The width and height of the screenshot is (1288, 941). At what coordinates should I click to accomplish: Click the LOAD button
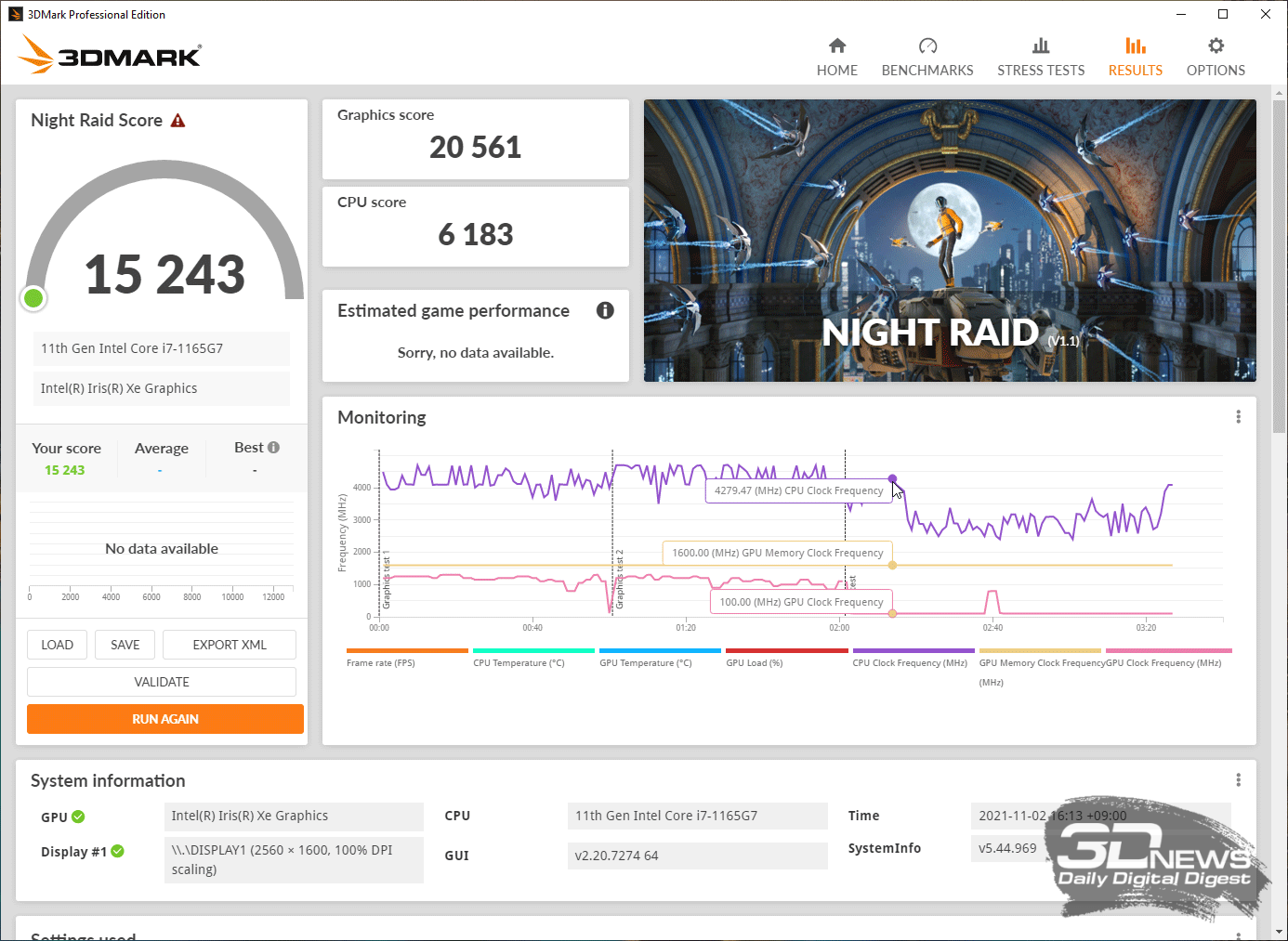coord(57,645)
